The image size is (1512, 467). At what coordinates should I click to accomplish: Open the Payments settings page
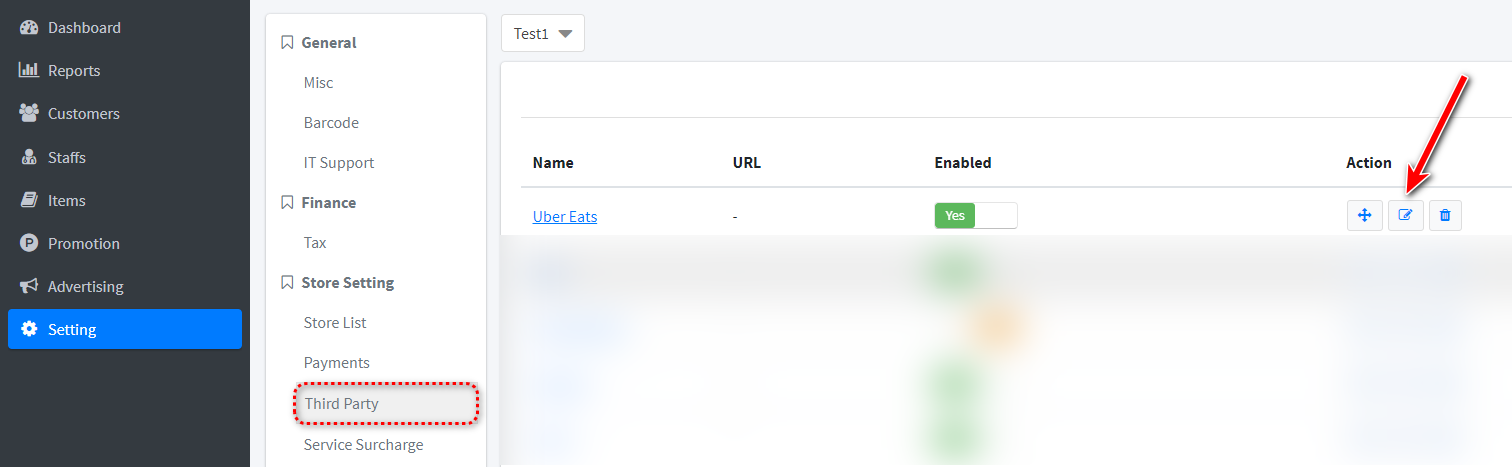[337, 363]
